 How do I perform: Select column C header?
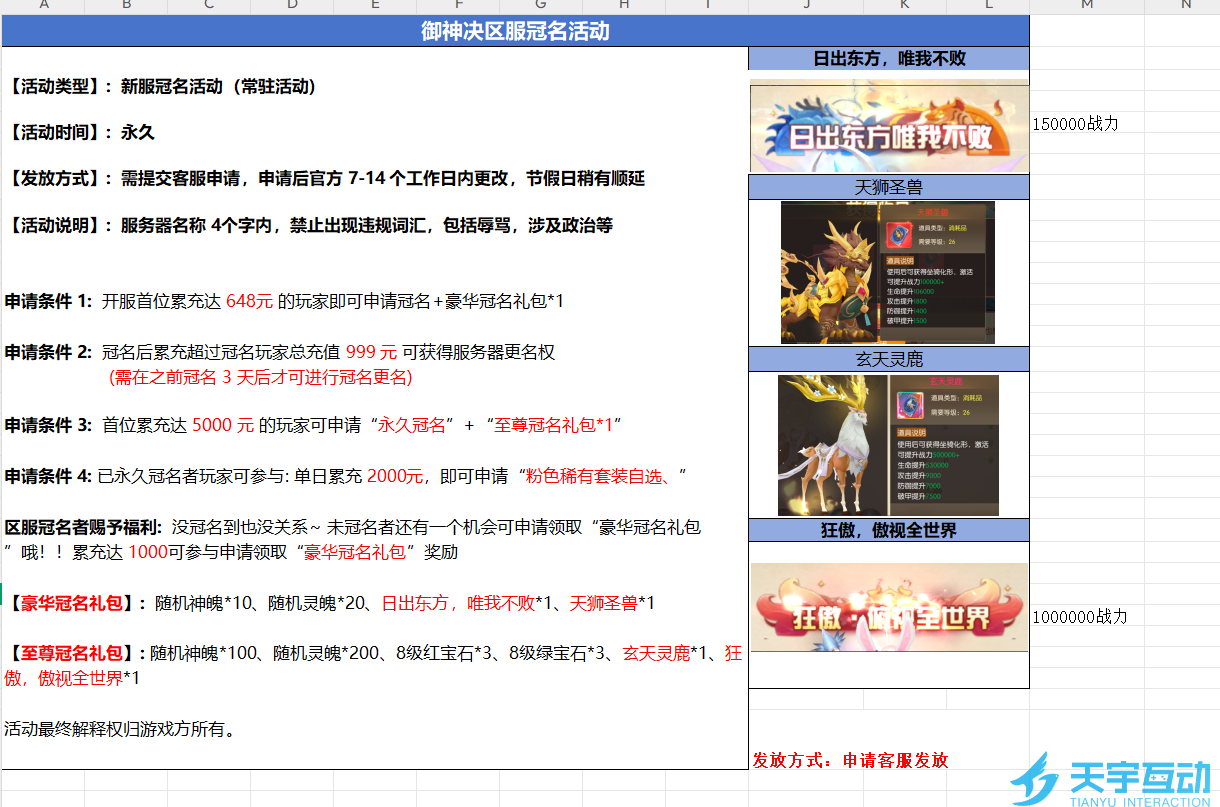(x=209, y=6)
